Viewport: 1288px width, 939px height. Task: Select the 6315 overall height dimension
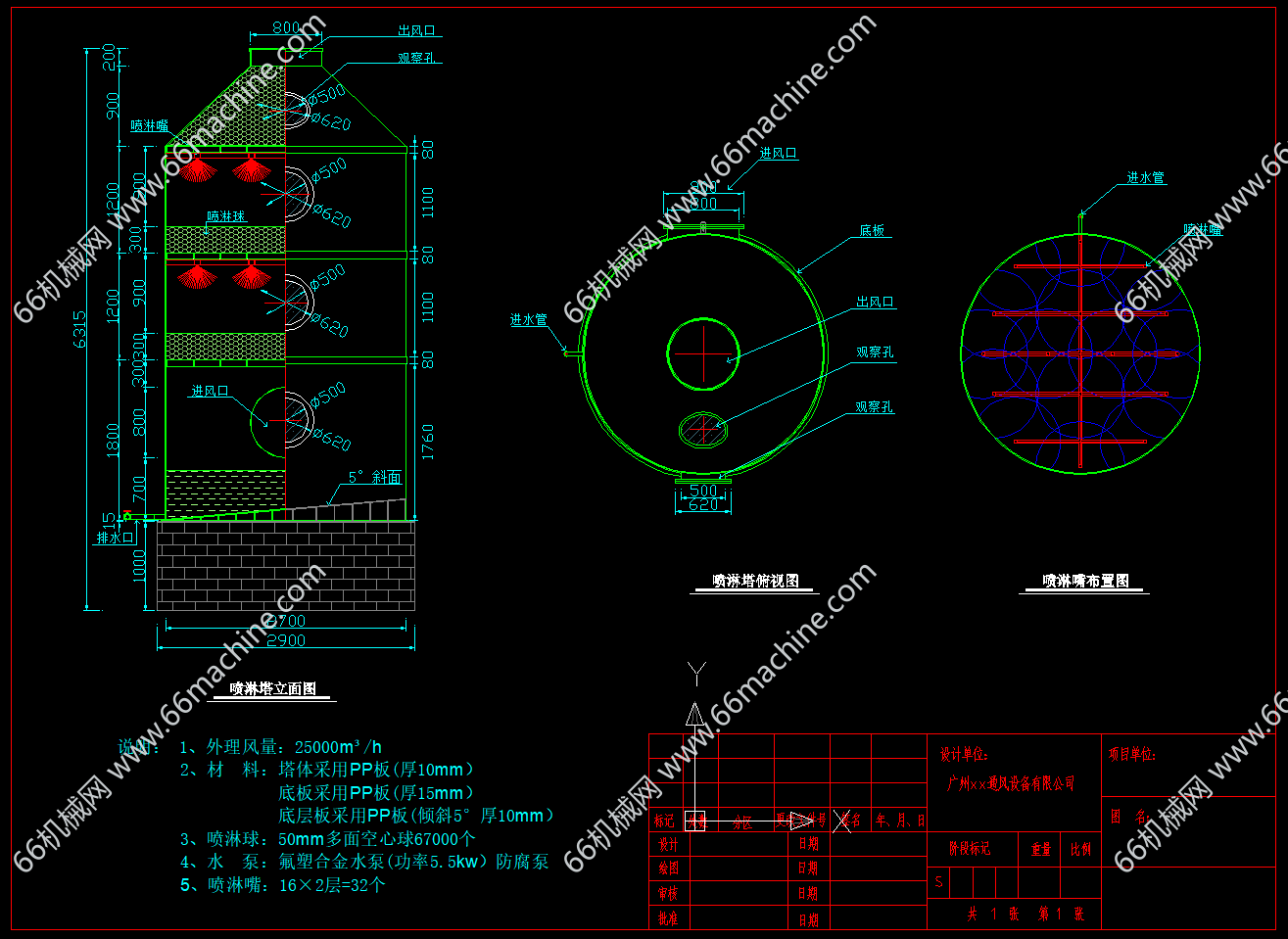point(80,329)
